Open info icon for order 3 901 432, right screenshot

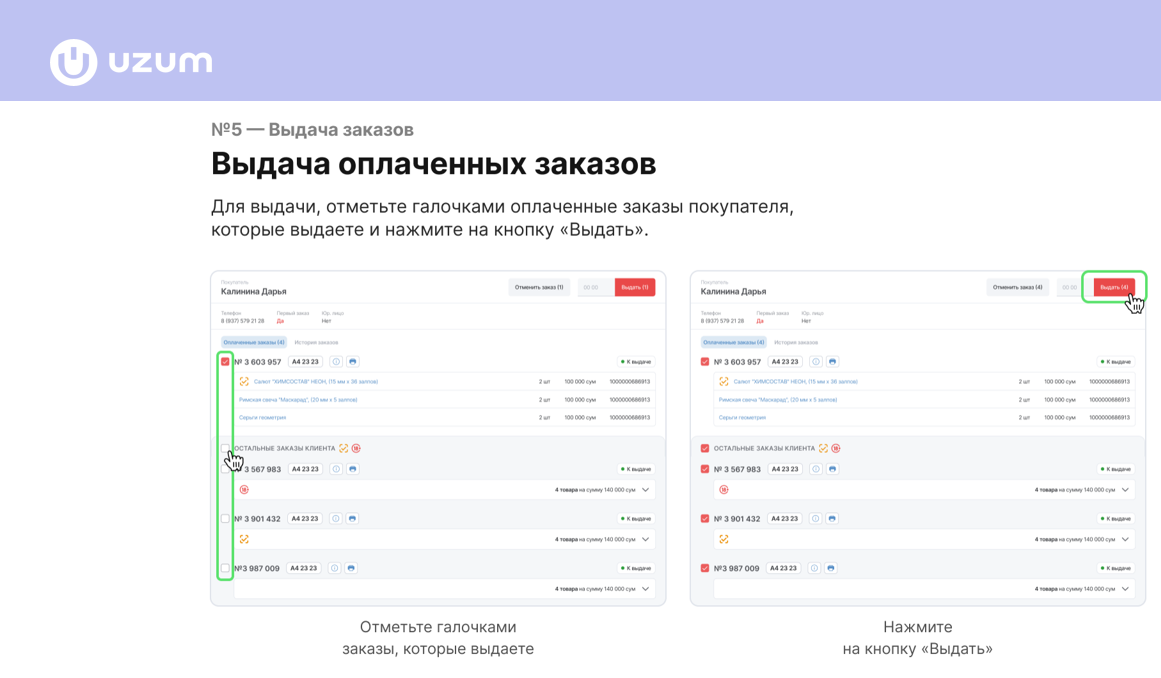[x=815, y=519]
